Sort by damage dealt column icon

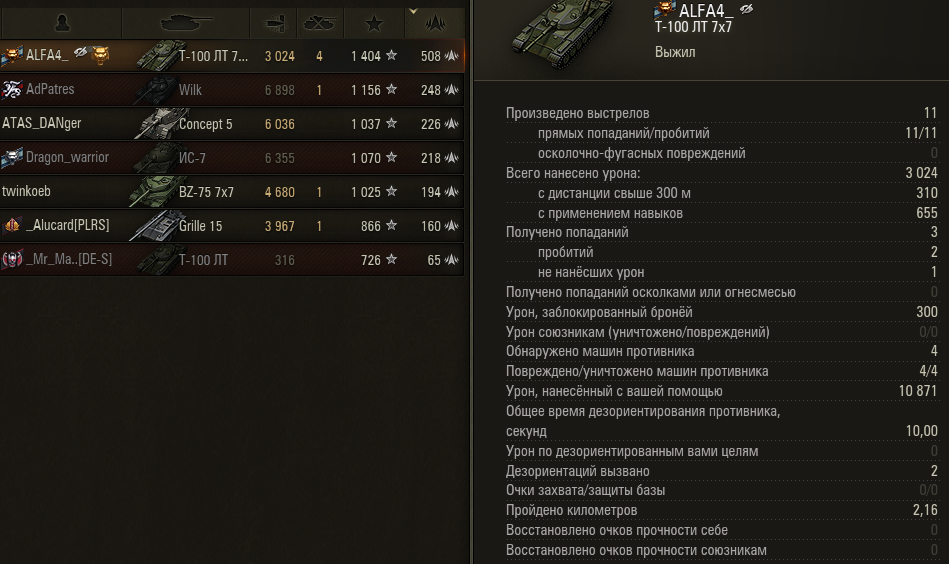pos(274,24)
